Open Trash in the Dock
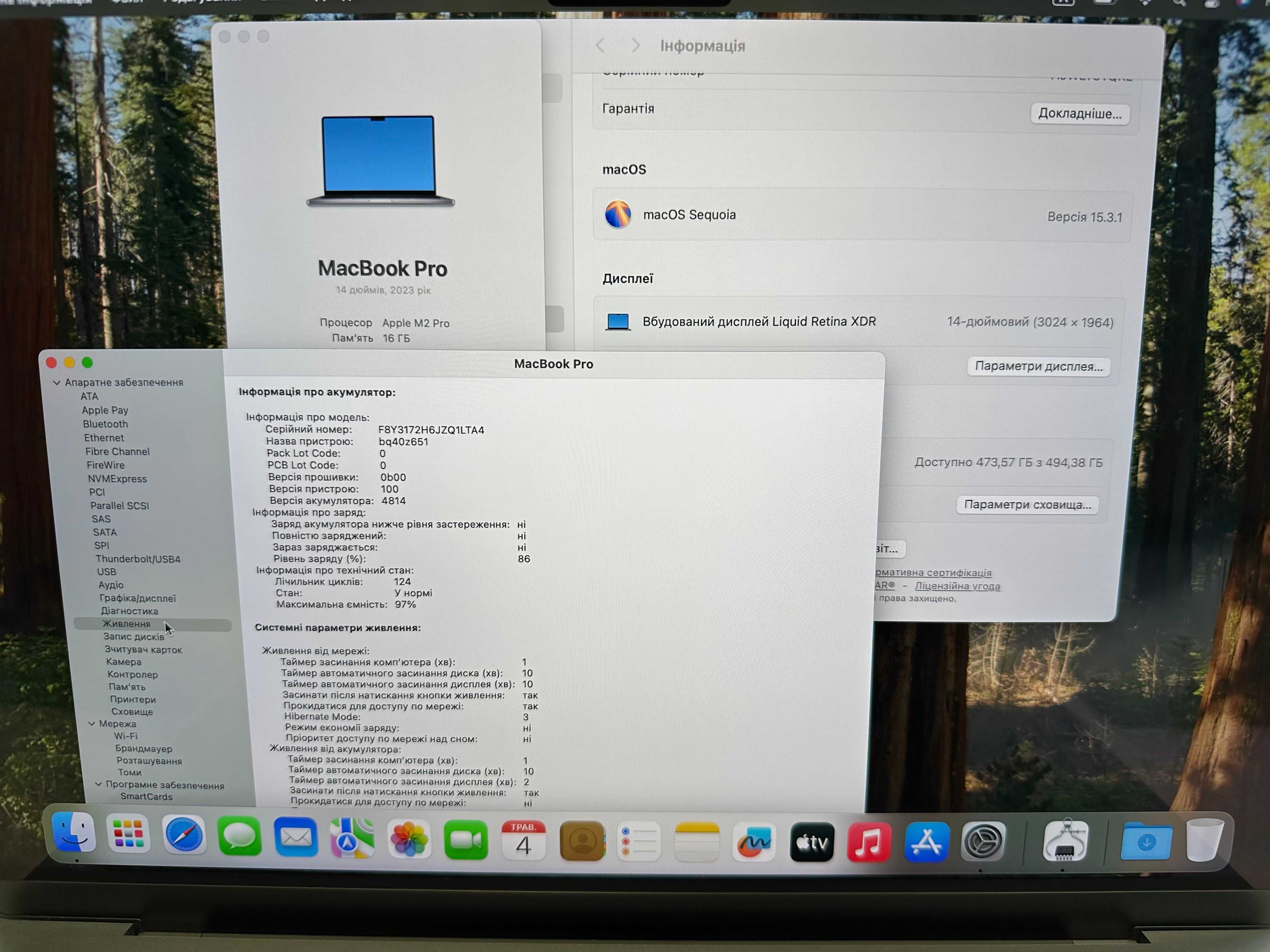The height and width of the screenshot is (952, 1270). click(1204, 840)
